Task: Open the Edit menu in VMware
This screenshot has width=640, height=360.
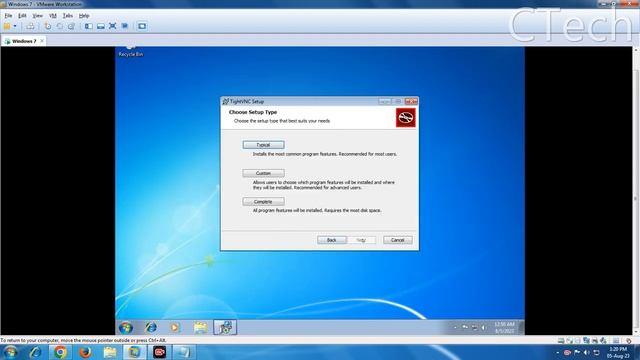Action: [x=22, y=16]
